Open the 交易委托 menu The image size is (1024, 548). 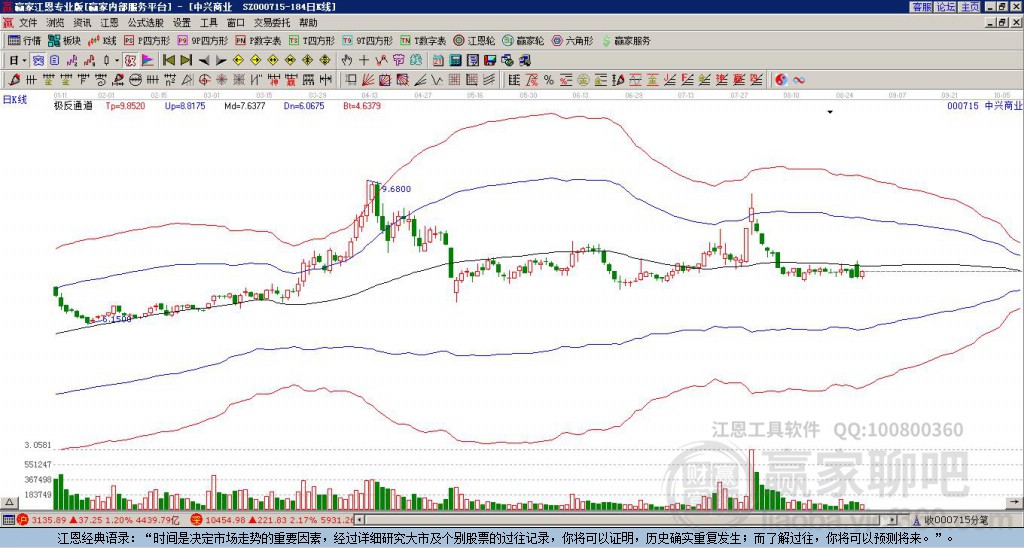pos(272,23)
